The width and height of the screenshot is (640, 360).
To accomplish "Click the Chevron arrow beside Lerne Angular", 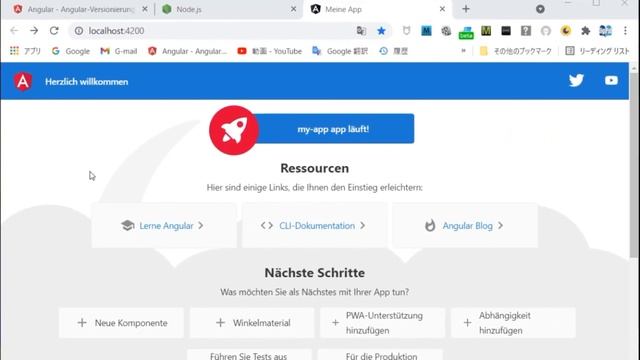I will point(201,225).
